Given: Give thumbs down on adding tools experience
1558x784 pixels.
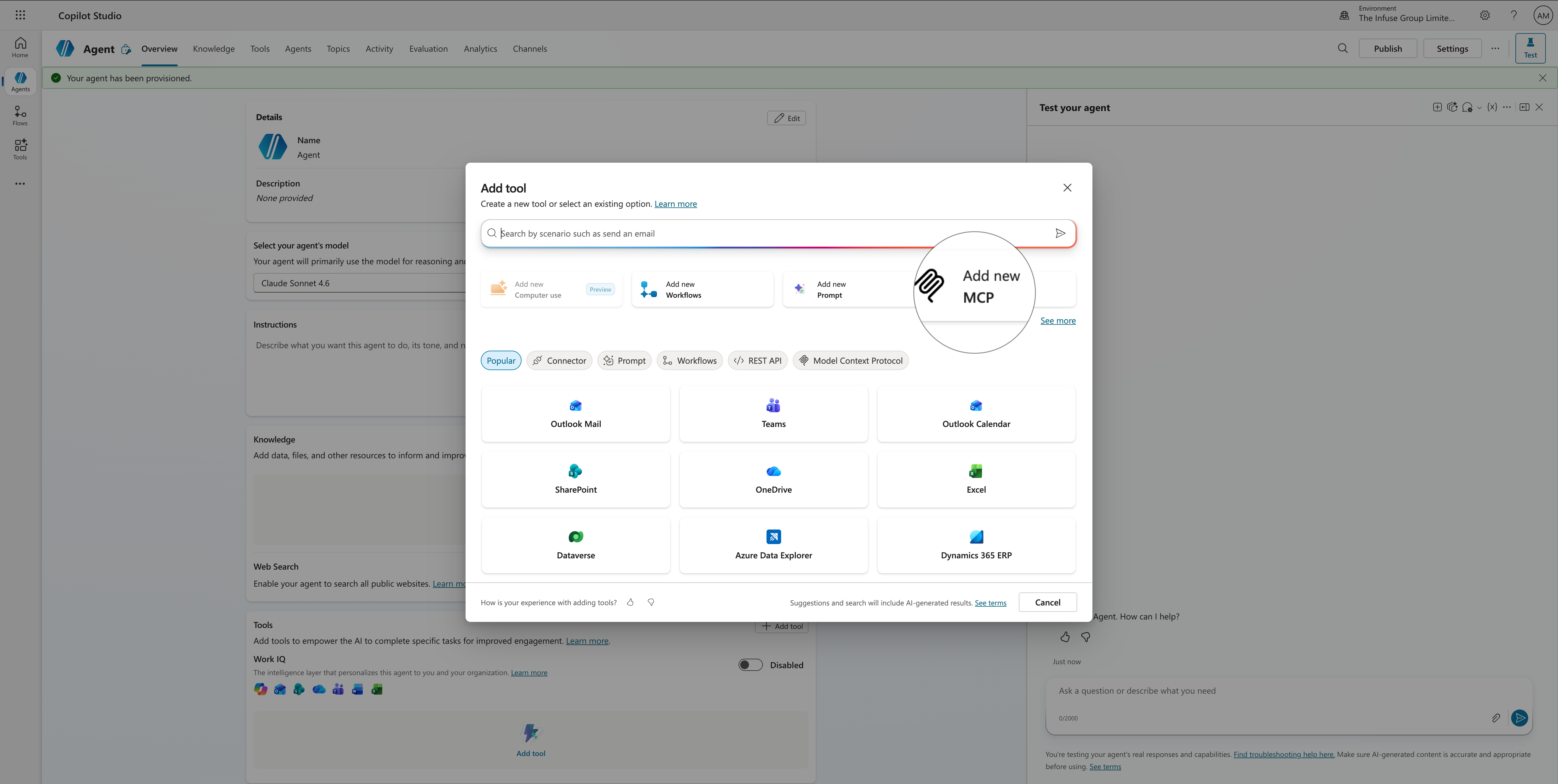Looking at the screenshot, I should tap(651, 602).
